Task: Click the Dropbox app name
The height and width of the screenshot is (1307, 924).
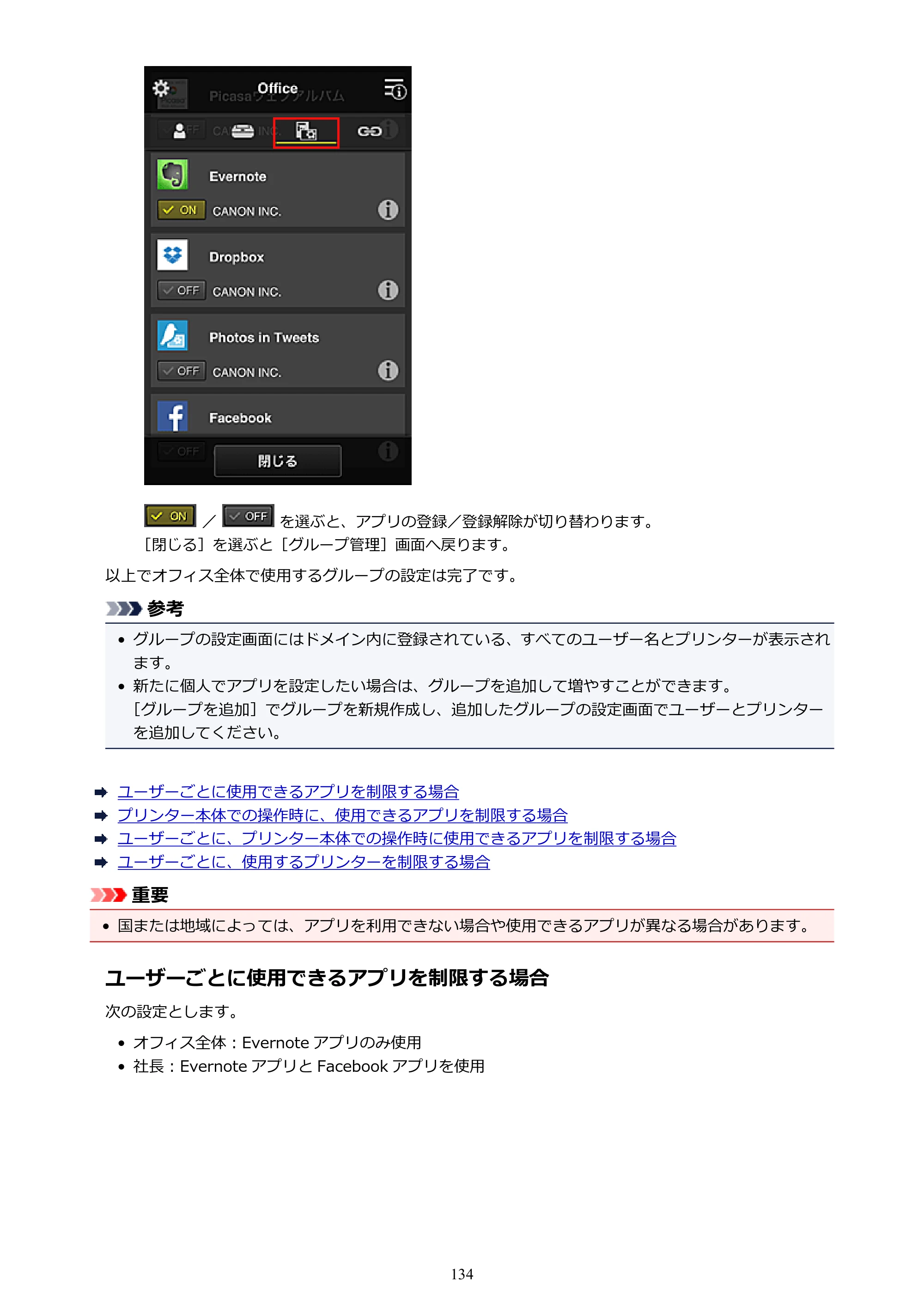Action: pyautogui.click(x=237, y=257)
